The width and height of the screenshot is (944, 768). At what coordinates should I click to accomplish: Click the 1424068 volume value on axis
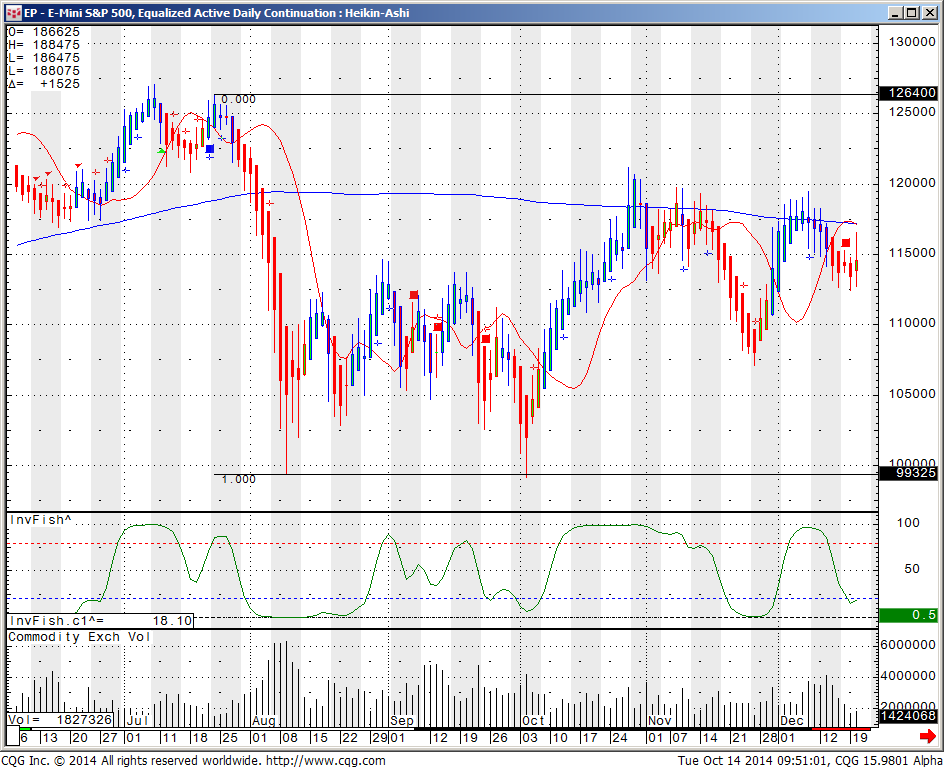click(907, 716)
